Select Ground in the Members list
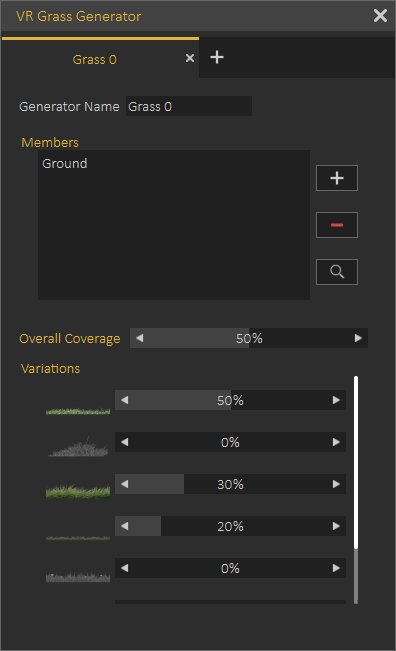396x651 pixels. tap(65, 164)
